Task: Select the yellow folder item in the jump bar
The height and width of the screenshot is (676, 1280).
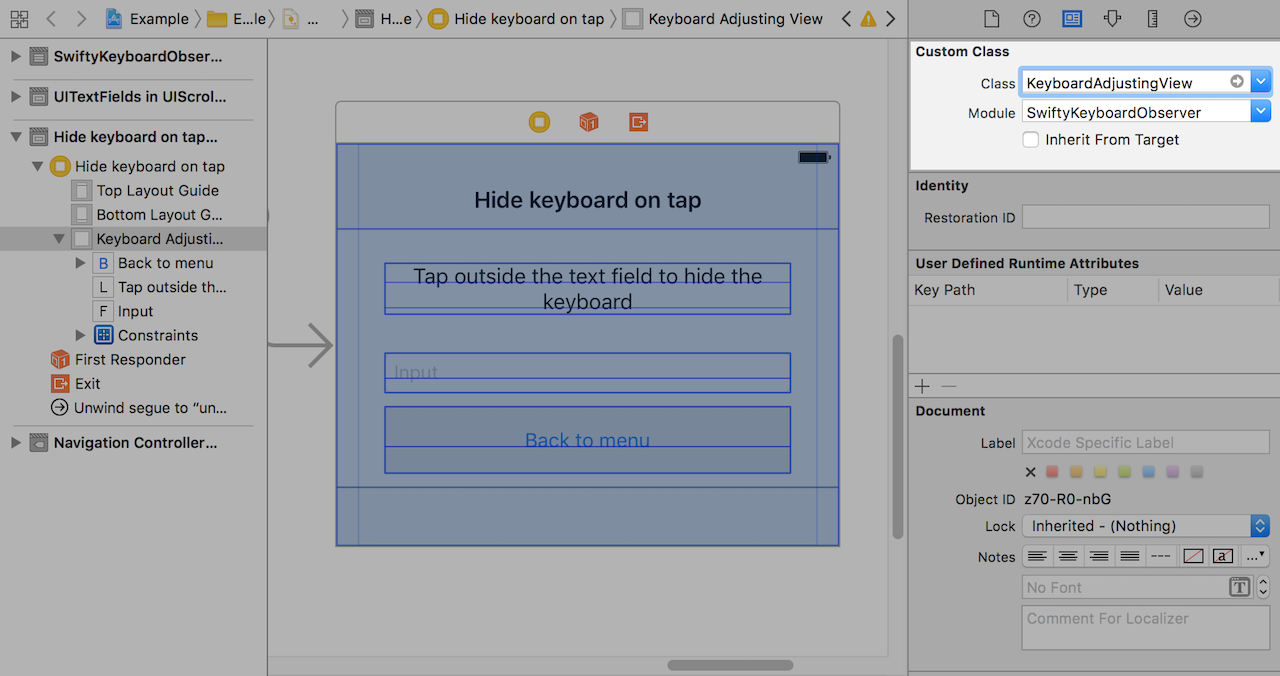Action: coord(237,19)
